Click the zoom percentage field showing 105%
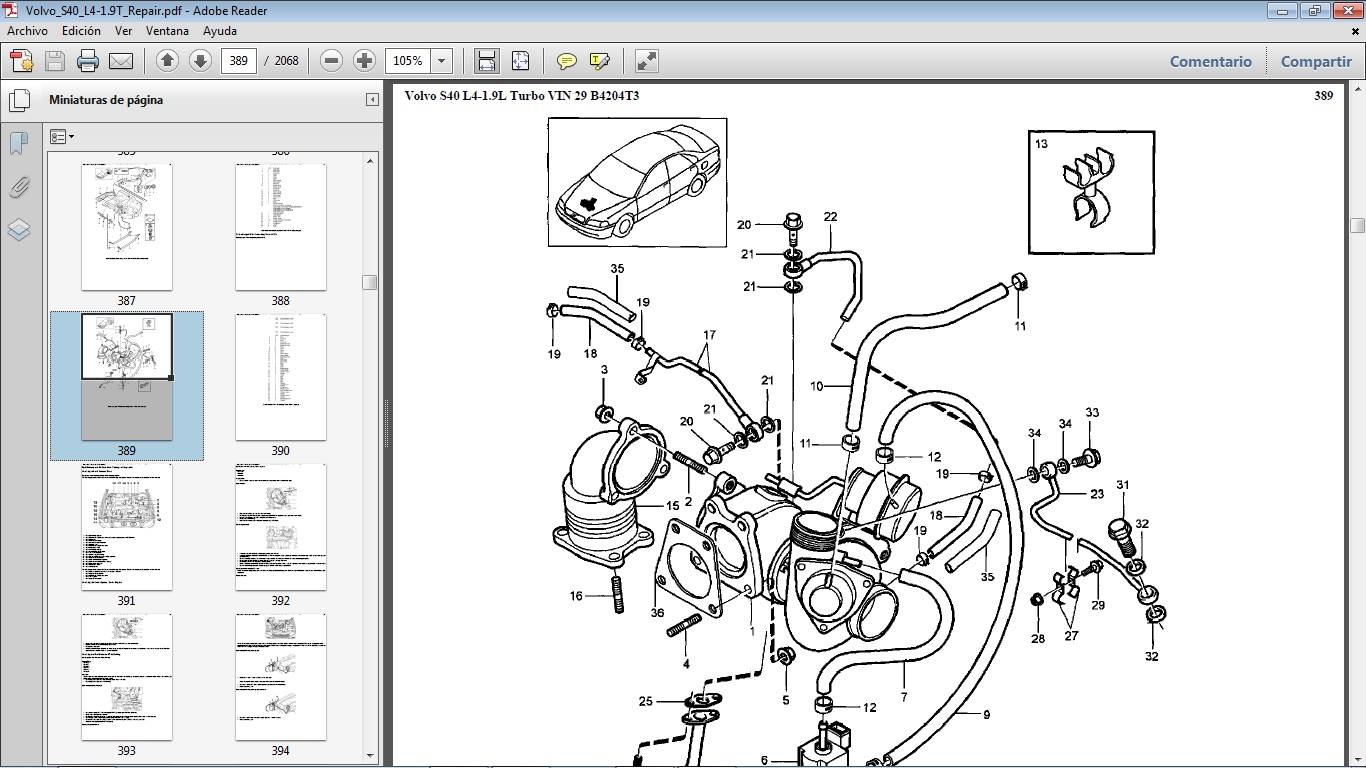Image resolution: width=1366 pixels, height=768 pixels. coord(410,61)
